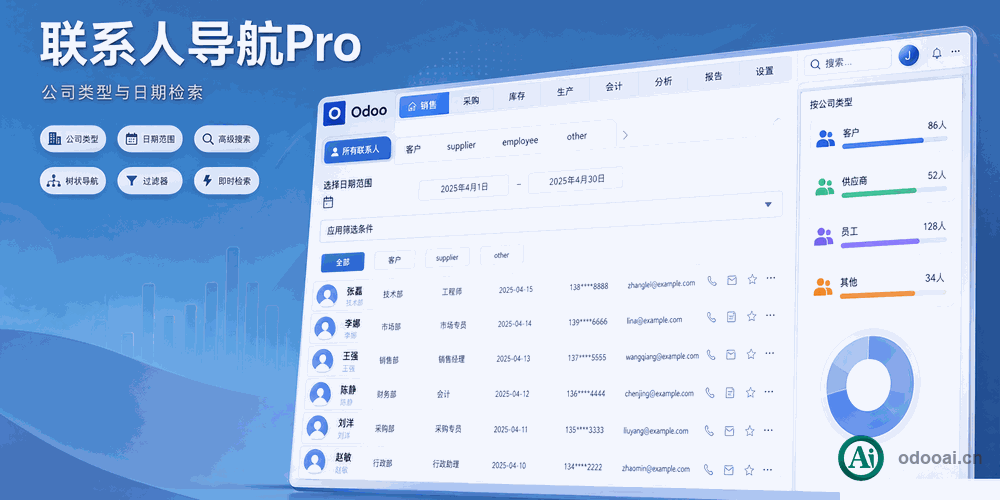The height and width of the screenshot is (500, 1000).
Task: Click the 公司类型 feature pill
Action: click(73, 138)
